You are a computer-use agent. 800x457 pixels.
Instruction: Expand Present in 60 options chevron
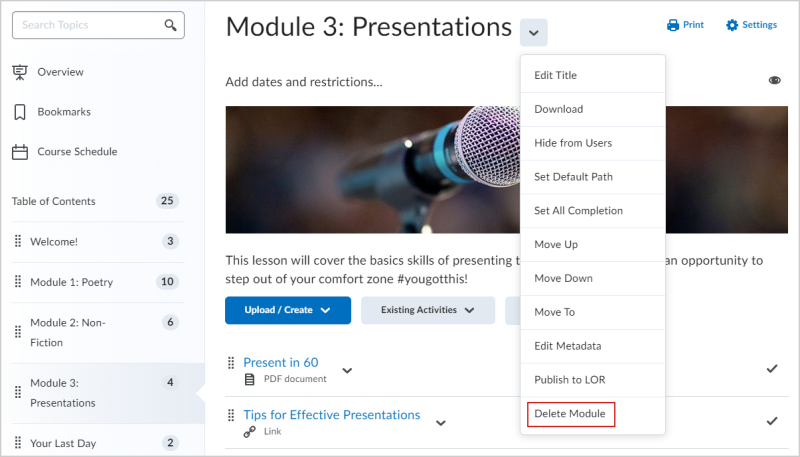pyautogui.click(x=347, y=370)
